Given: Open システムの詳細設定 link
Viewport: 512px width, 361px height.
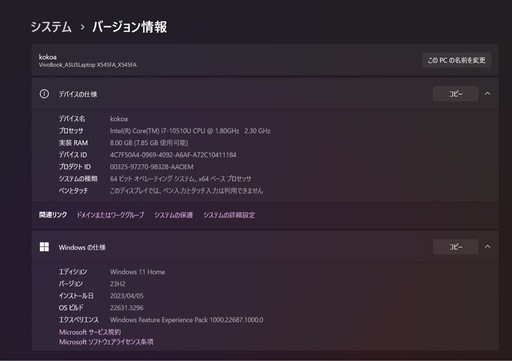Looking at the screenshot, I should pyautogui.click(x=229, y=215).
